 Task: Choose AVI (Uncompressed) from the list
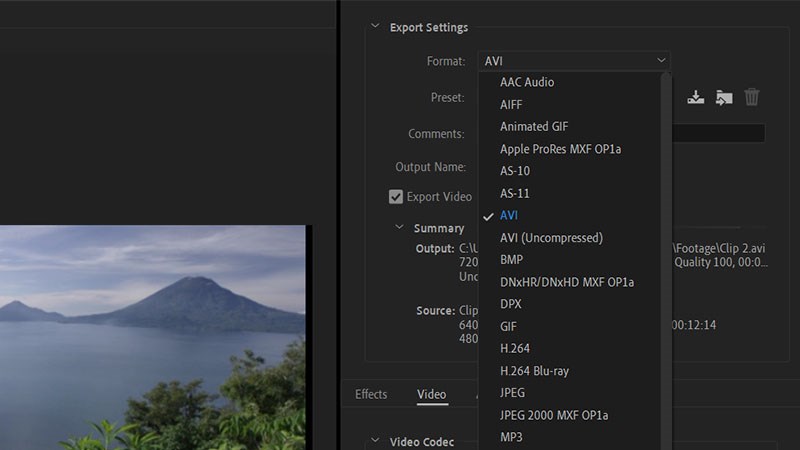551,238
